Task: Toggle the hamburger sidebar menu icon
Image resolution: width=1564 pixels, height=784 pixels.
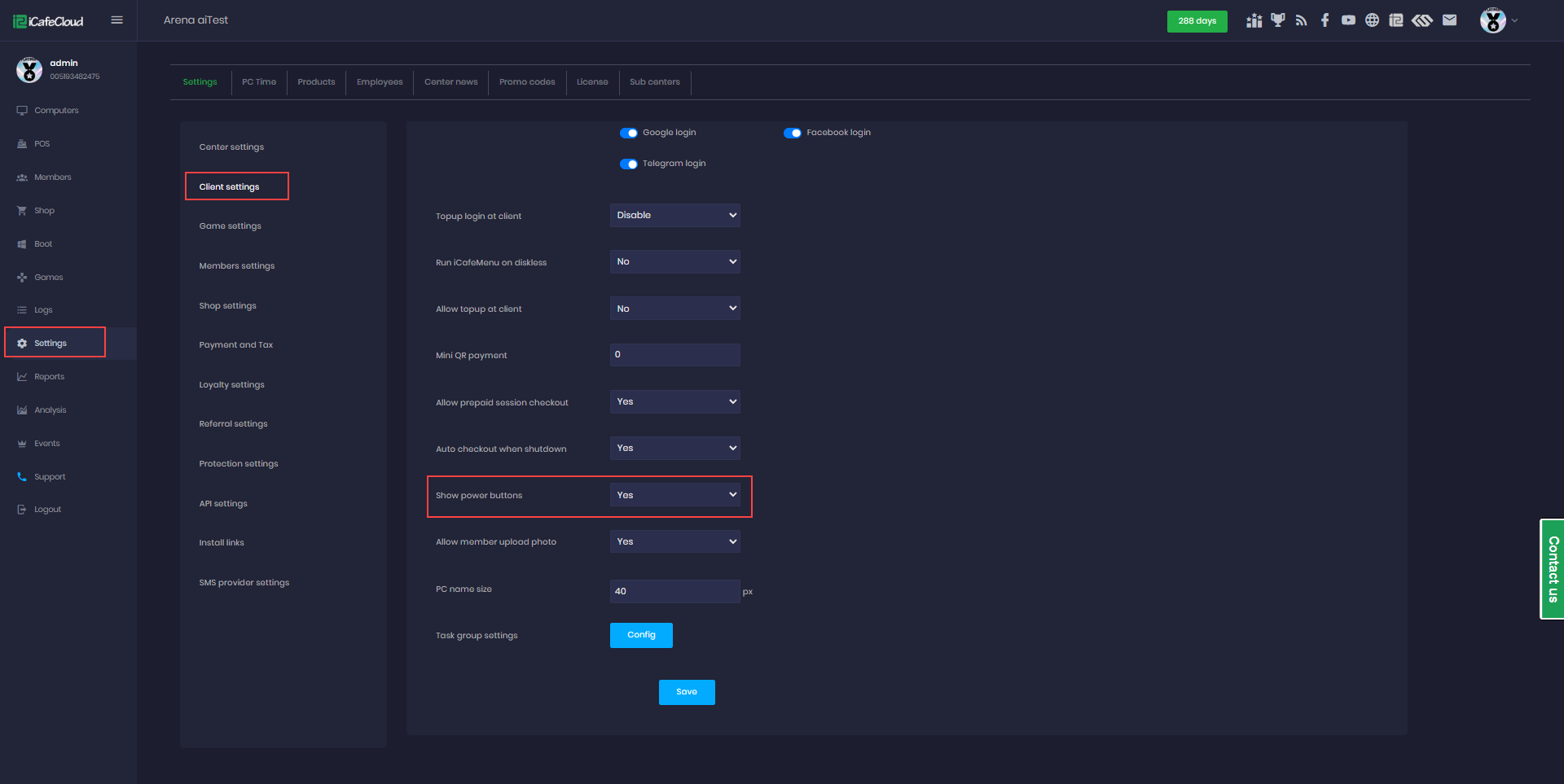Action: coord(116,20)
